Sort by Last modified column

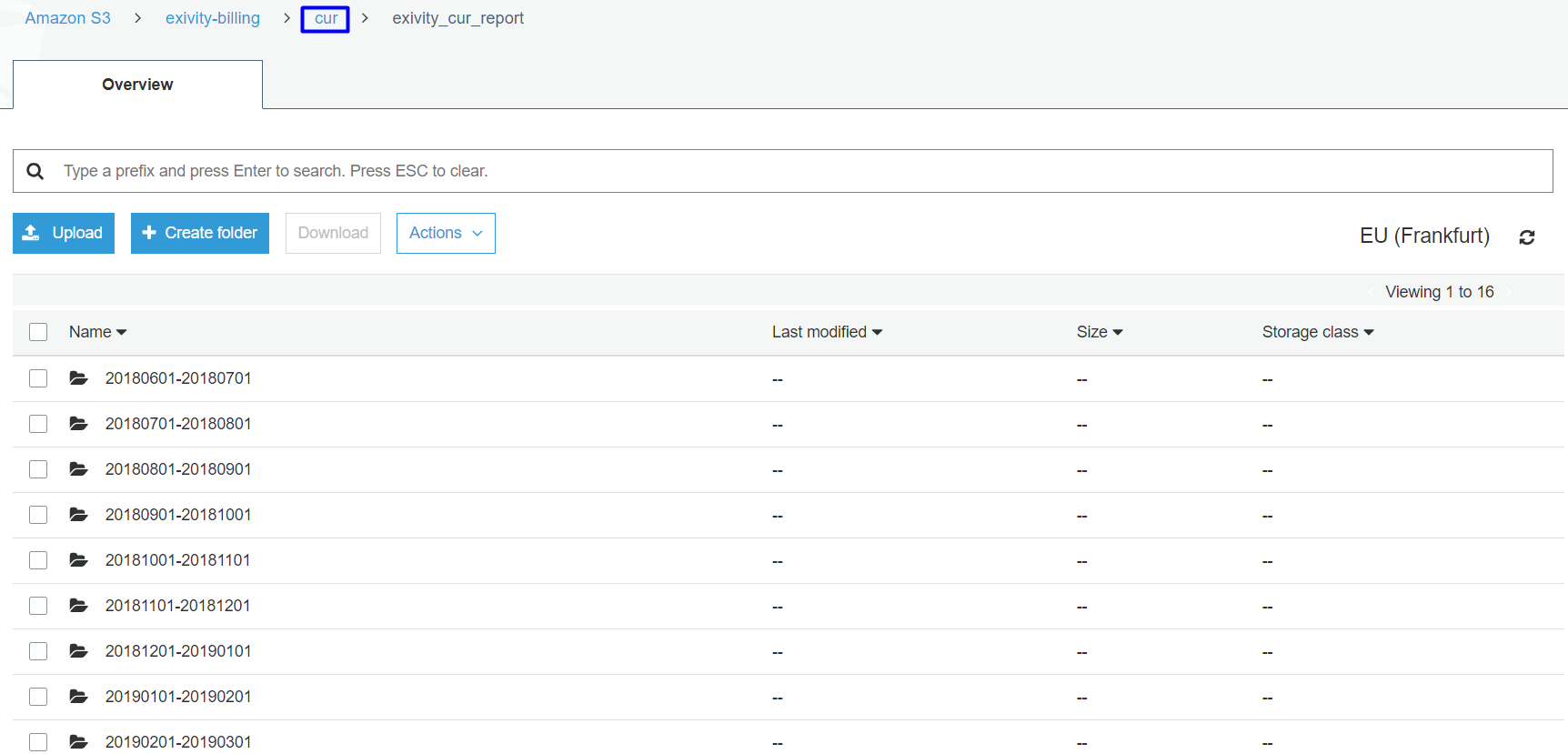[x=827, y=332]
